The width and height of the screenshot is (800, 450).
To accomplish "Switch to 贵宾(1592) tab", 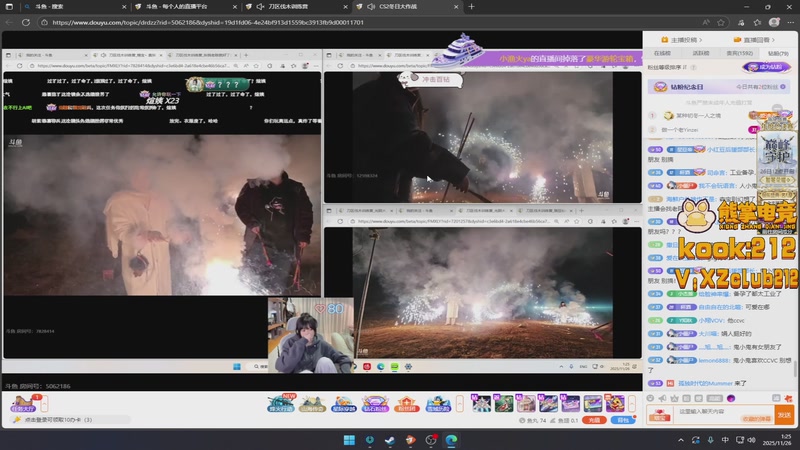I will click(739, 53).
